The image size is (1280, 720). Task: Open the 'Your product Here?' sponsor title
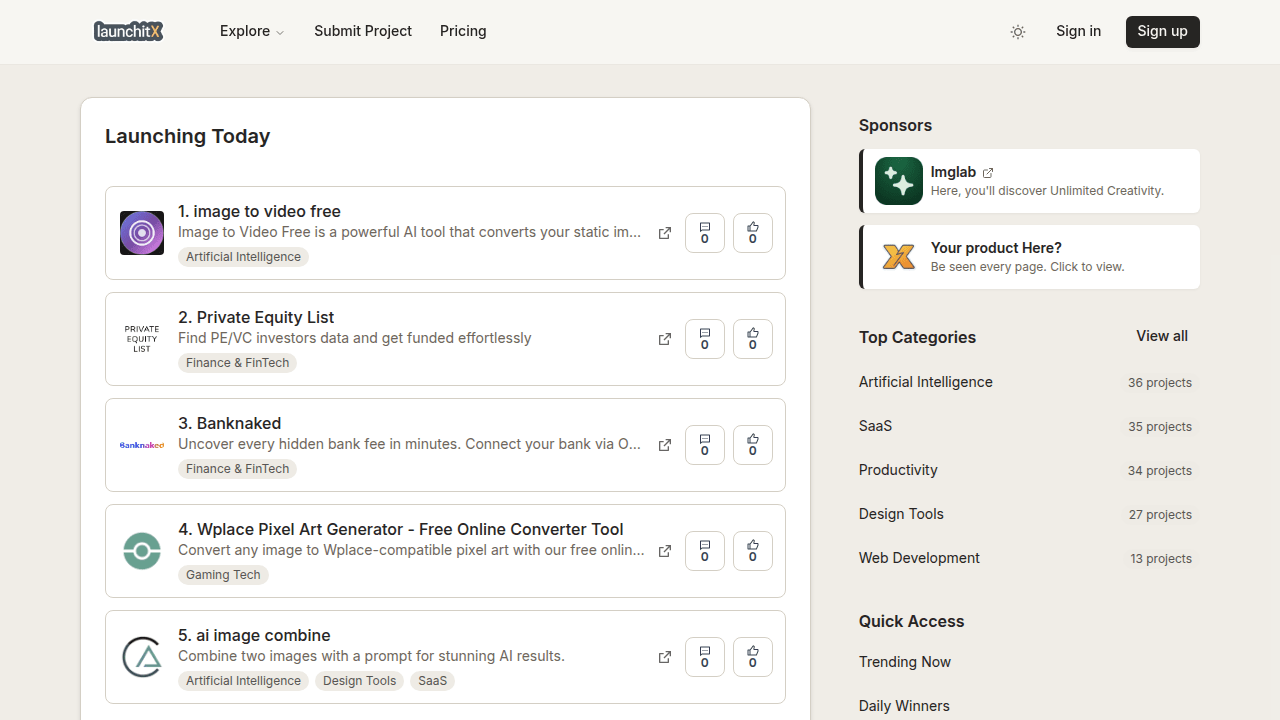(996, 248)
